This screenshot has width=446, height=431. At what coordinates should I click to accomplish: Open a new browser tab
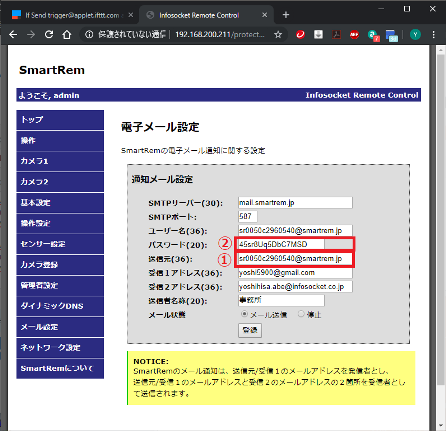coord(286,15)
